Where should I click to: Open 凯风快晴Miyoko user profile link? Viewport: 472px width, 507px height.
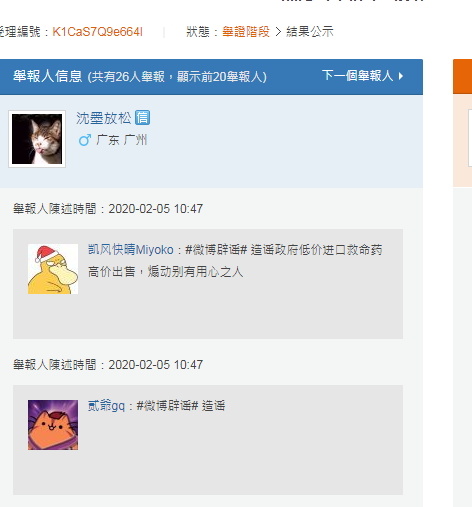(x=130, y=250)
